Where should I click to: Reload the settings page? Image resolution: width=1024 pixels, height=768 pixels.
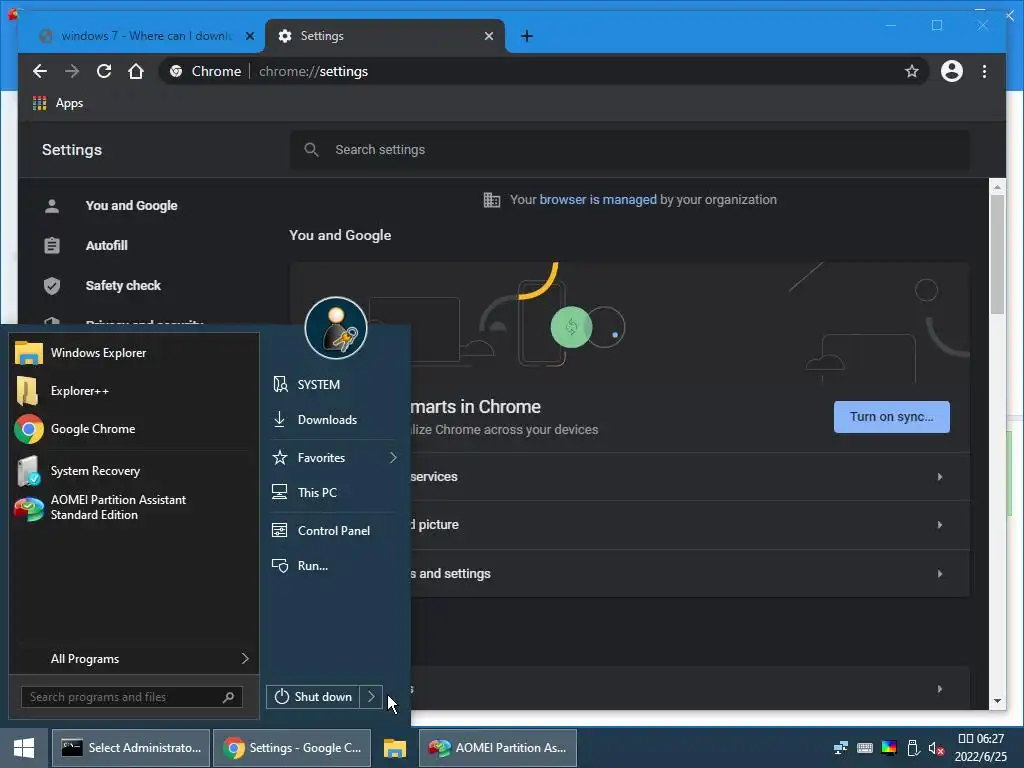104,71
